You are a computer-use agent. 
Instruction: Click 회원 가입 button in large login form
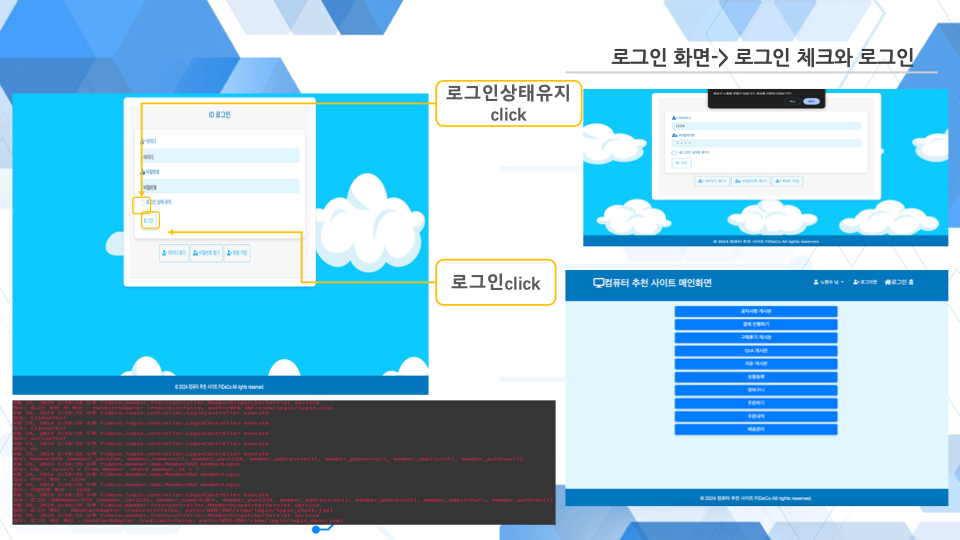point(237,254)
